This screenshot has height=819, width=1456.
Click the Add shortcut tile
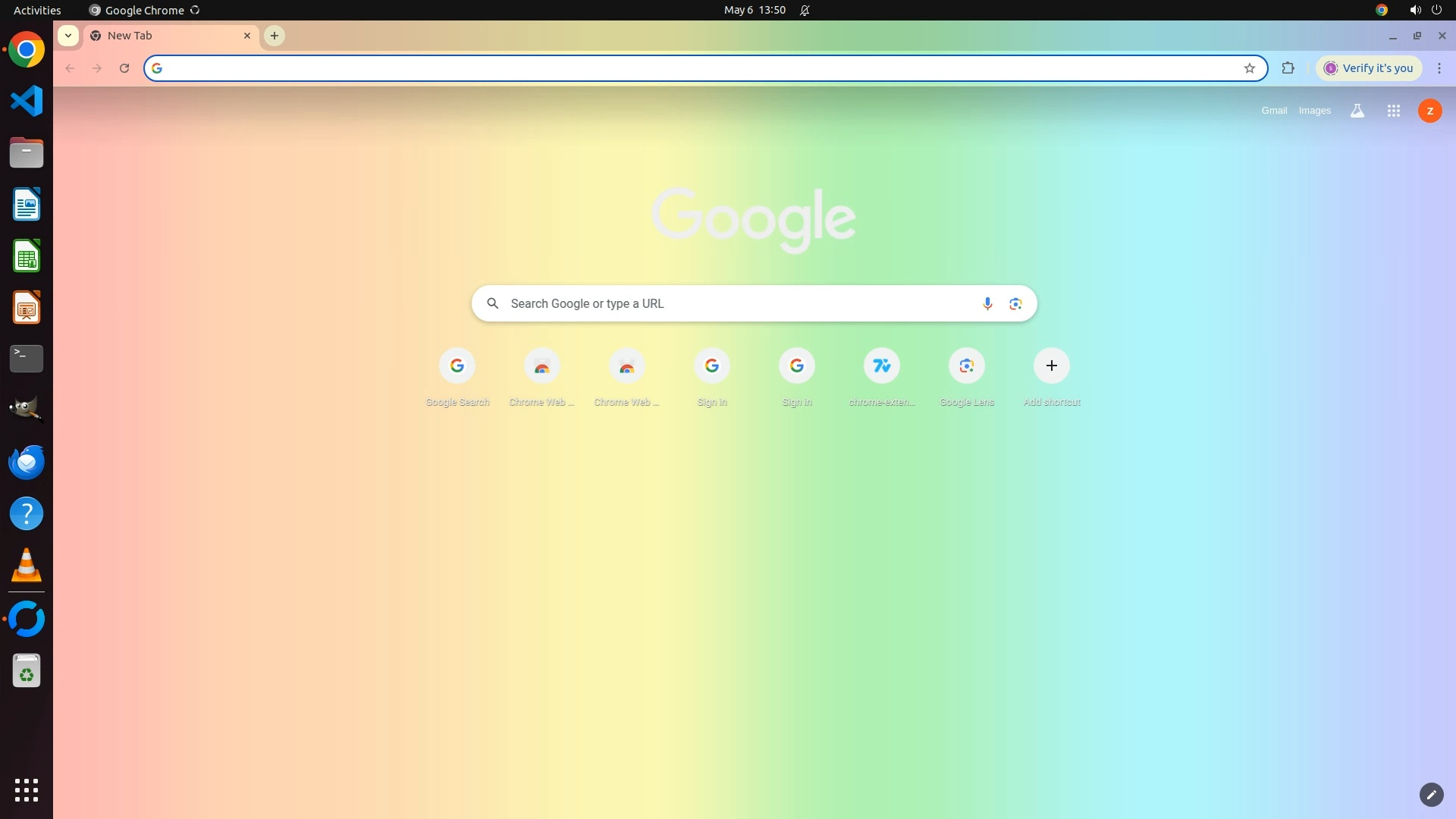(1052, 366)
